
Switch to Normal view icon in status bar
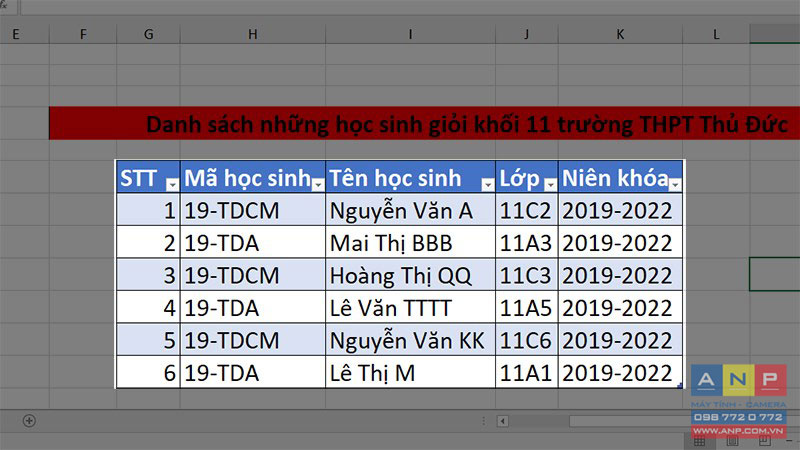699,440
